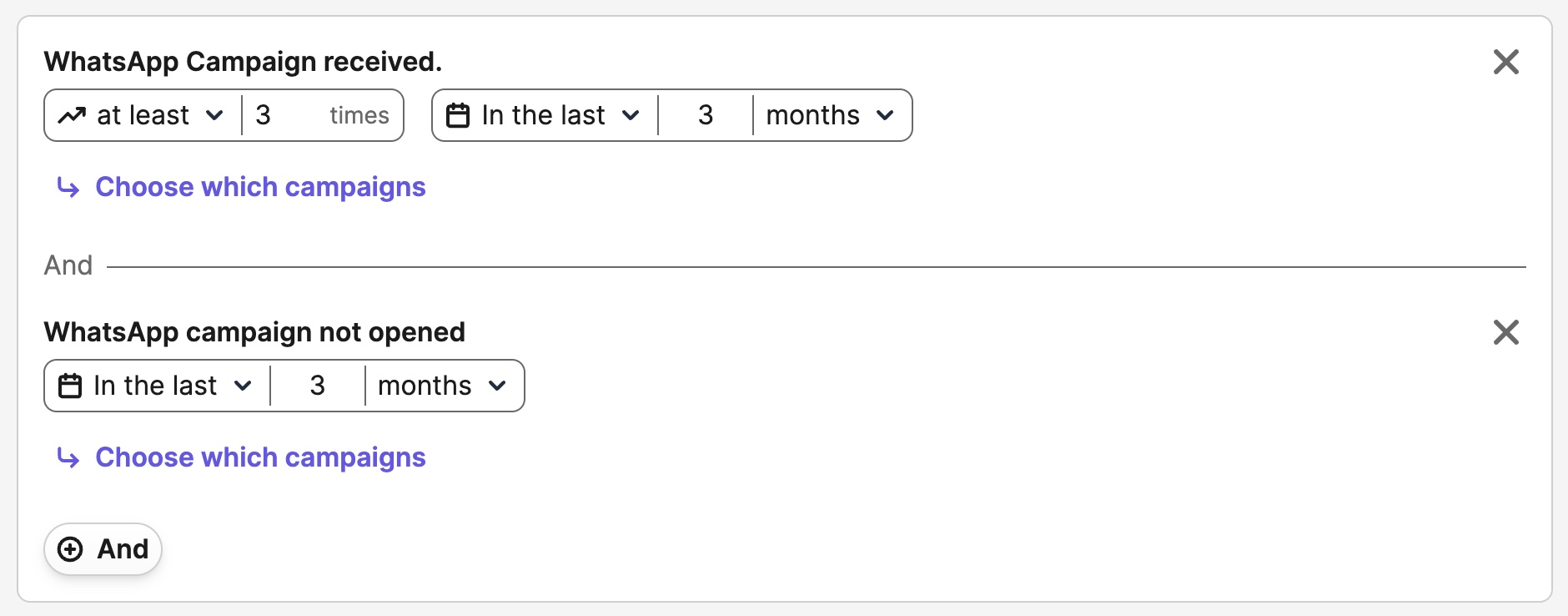Open In the last dropdown for Campaign received

[559, 115]
